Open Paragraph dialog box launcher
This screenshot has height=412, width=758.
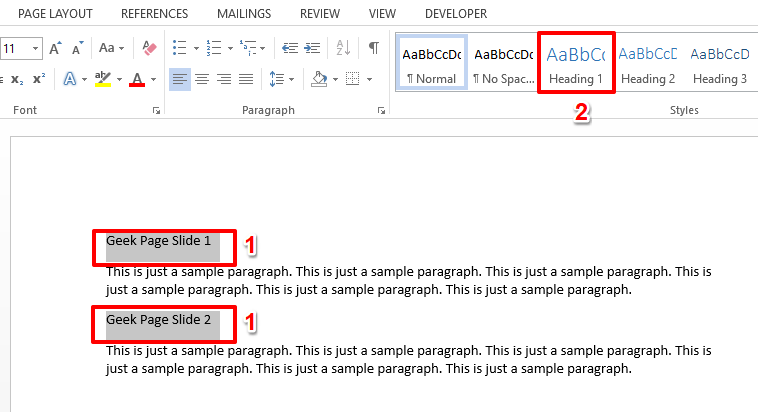381,111
